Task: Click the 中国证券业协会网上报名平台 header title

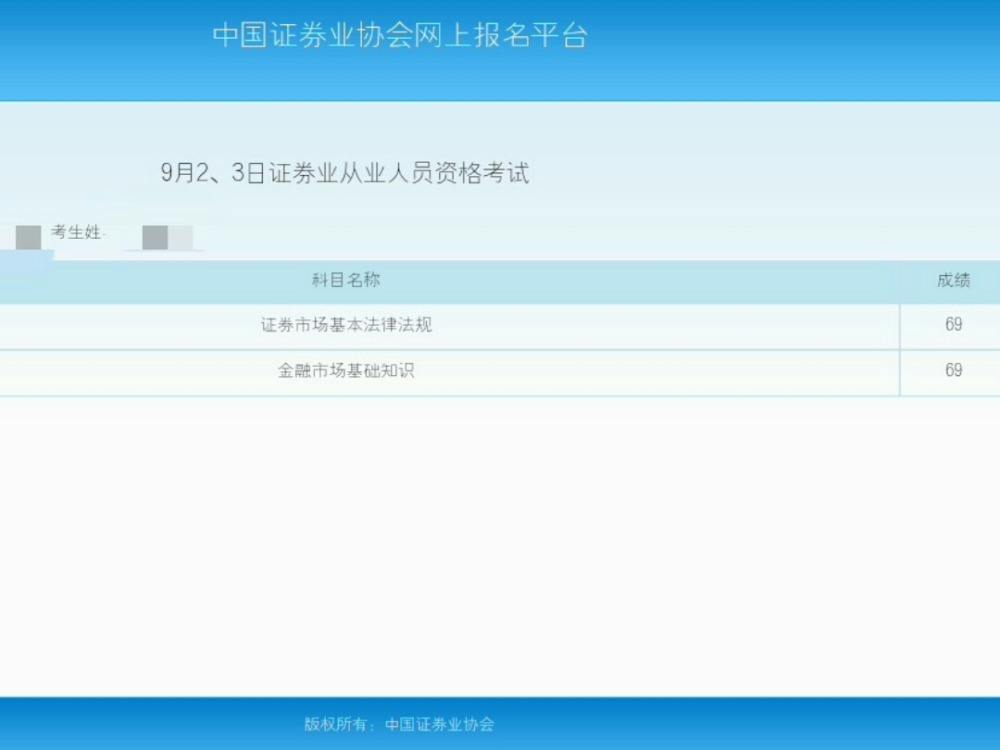Action: tap(400, 37)
